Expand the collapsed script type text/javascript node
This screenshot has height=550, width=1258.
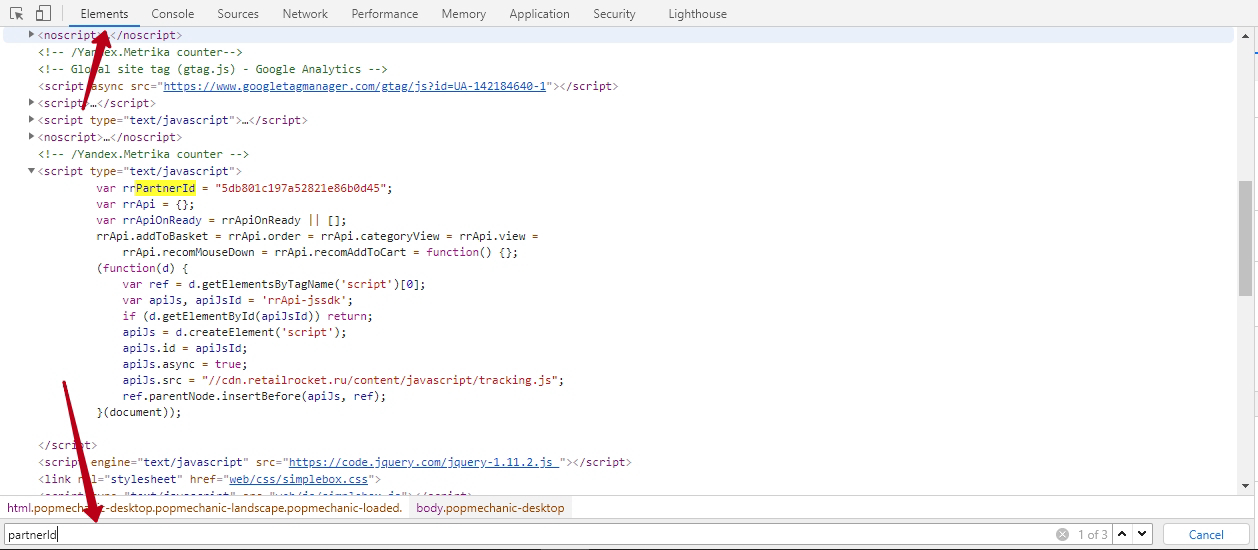coord(32,120)
